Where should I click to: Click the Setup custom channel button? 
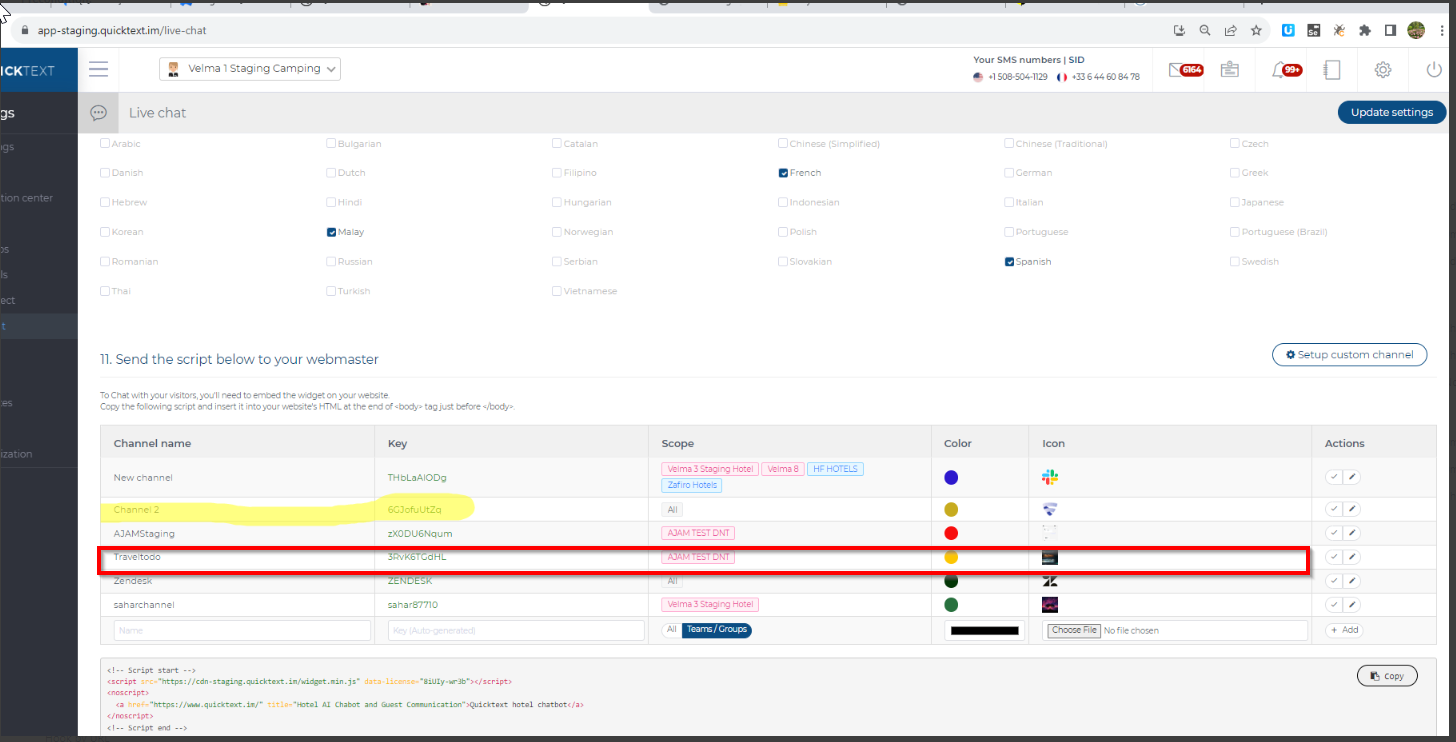pyautogui.click(x=1349, y=355)
